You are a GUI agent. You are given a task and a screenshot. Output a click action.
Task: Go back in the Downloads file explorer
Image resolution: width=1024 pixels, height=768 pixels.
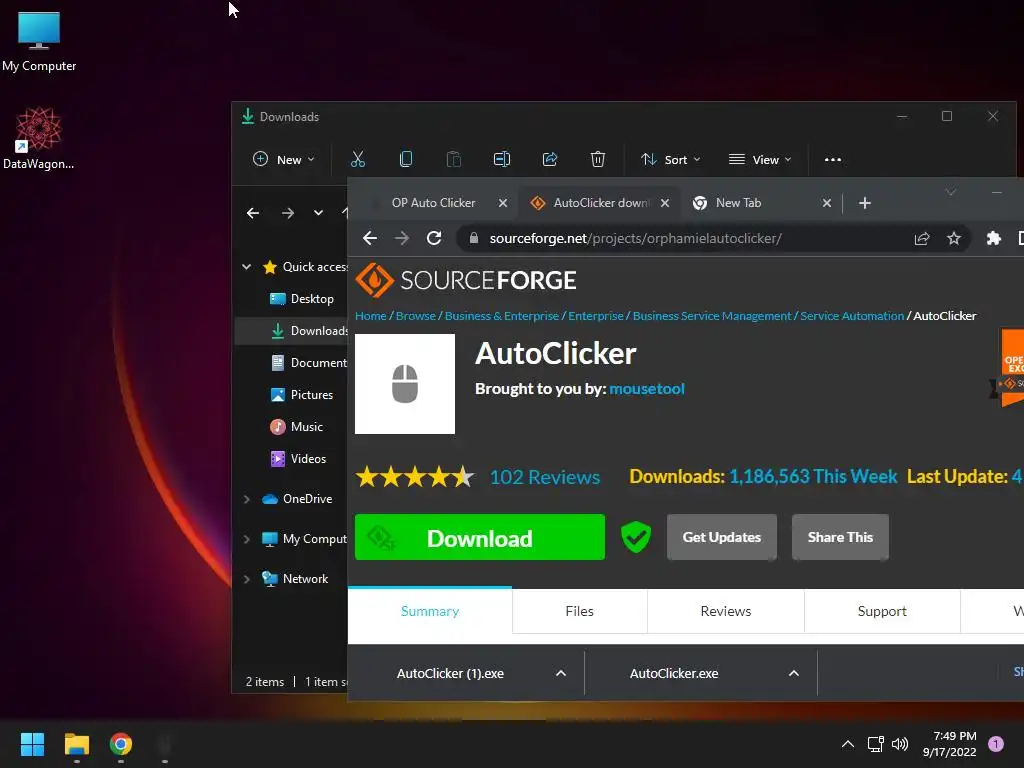[253, 213]
